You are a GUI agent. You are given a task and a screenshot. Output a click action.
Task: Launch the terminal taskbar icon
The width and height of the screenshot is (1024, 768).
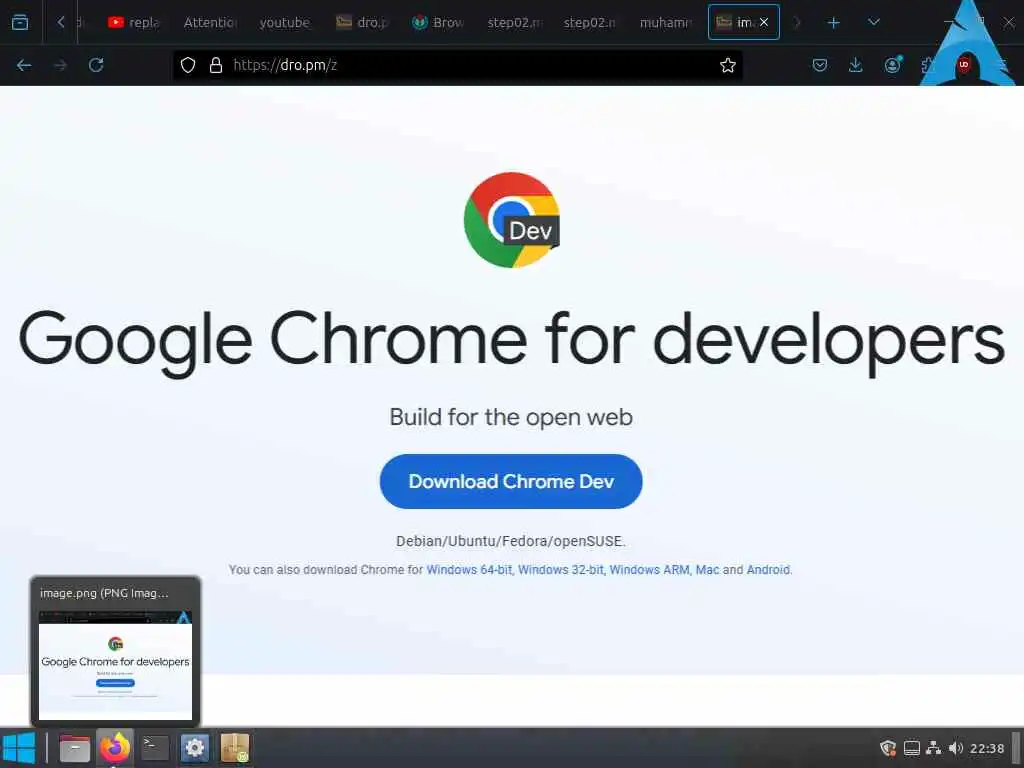155,748
